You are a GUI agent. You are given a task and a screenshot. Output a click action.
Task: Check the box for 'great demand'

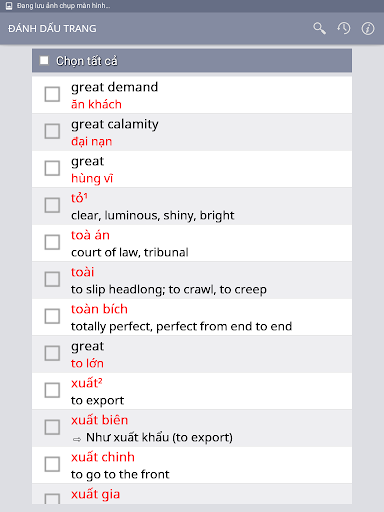click(52, 94)
